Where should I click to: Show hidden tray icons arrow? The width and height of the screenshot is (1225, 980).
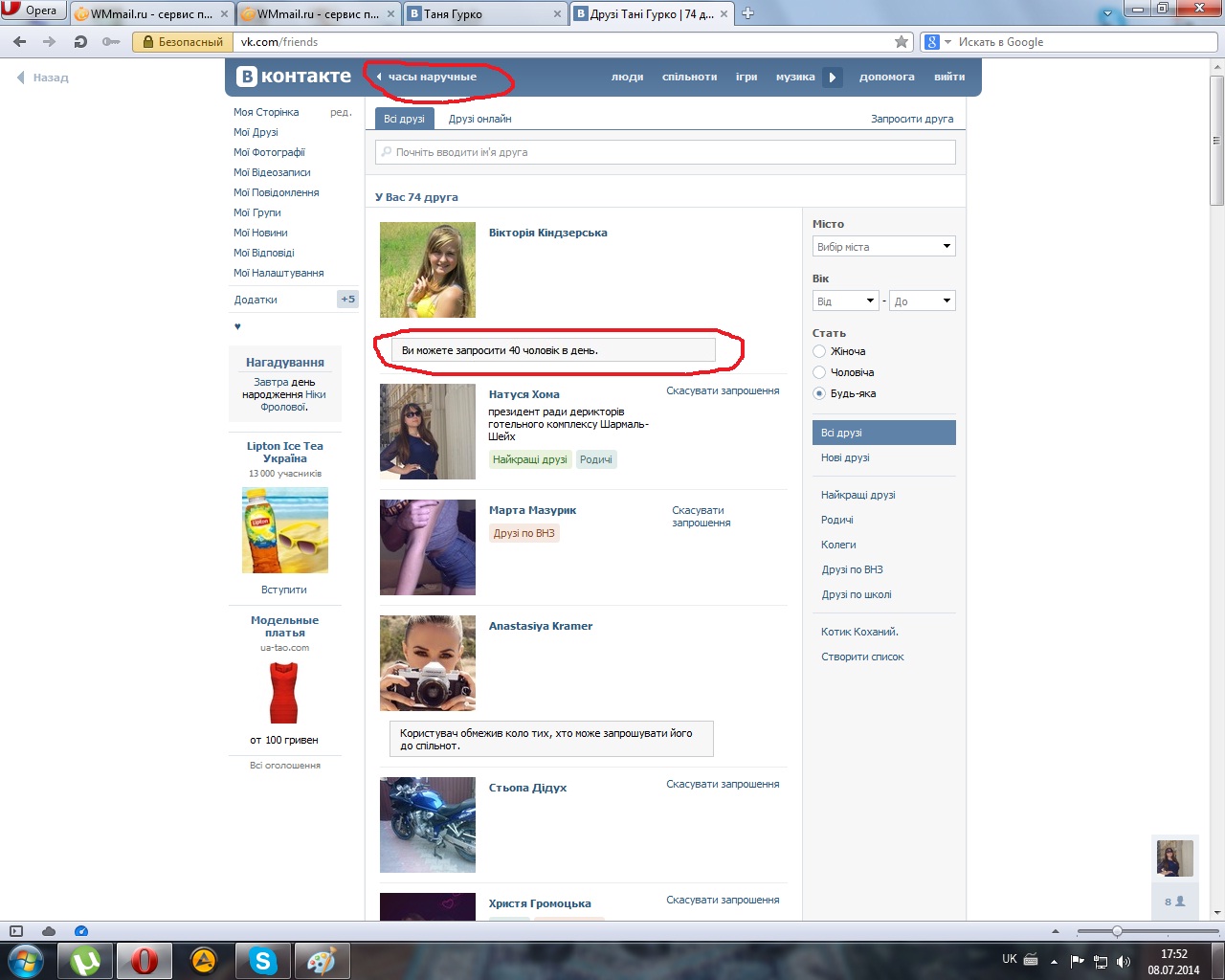pyautogui.click(x=1054, y=961)
